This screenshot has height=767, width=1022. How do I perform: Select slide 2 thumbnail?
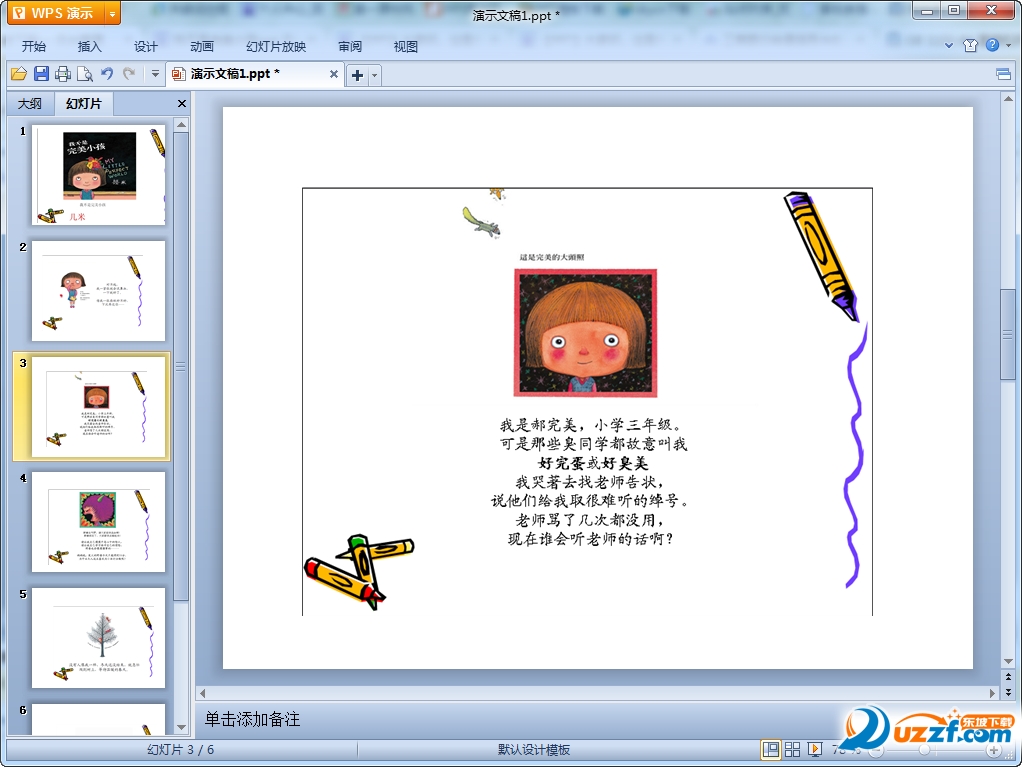click(x=98, y=291)
